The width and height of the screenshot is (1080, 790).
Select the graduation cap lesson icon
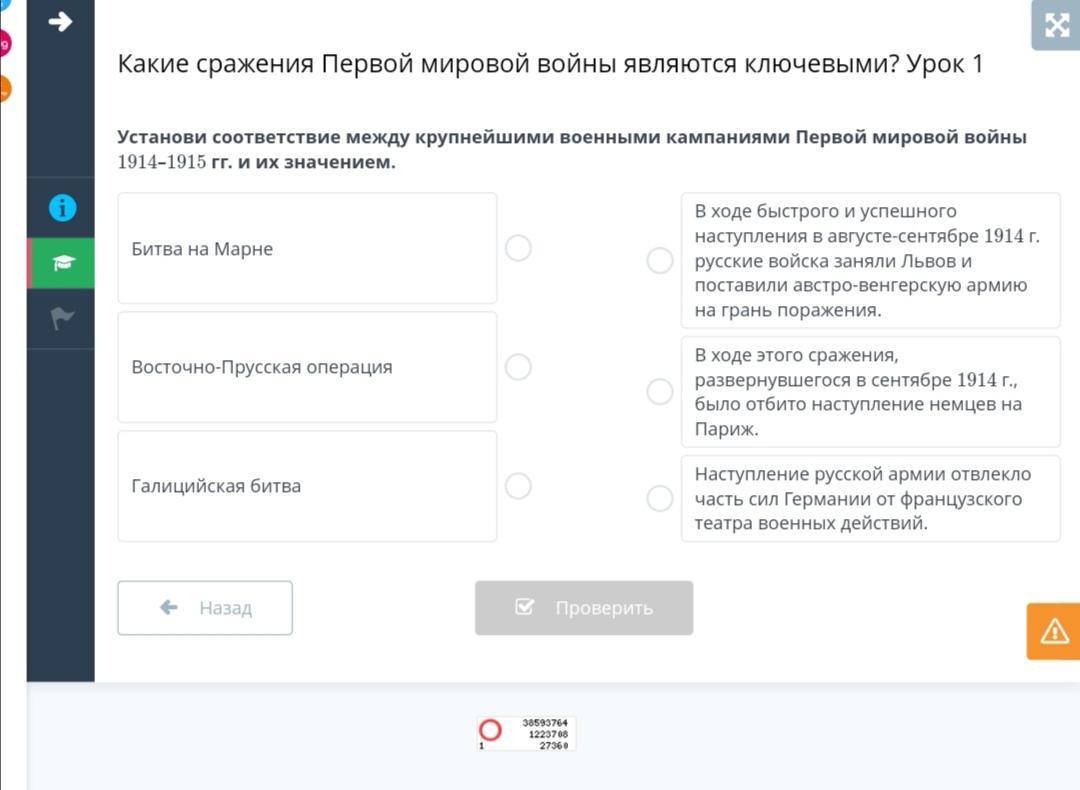pyautogui.click(x=62, y=263)
